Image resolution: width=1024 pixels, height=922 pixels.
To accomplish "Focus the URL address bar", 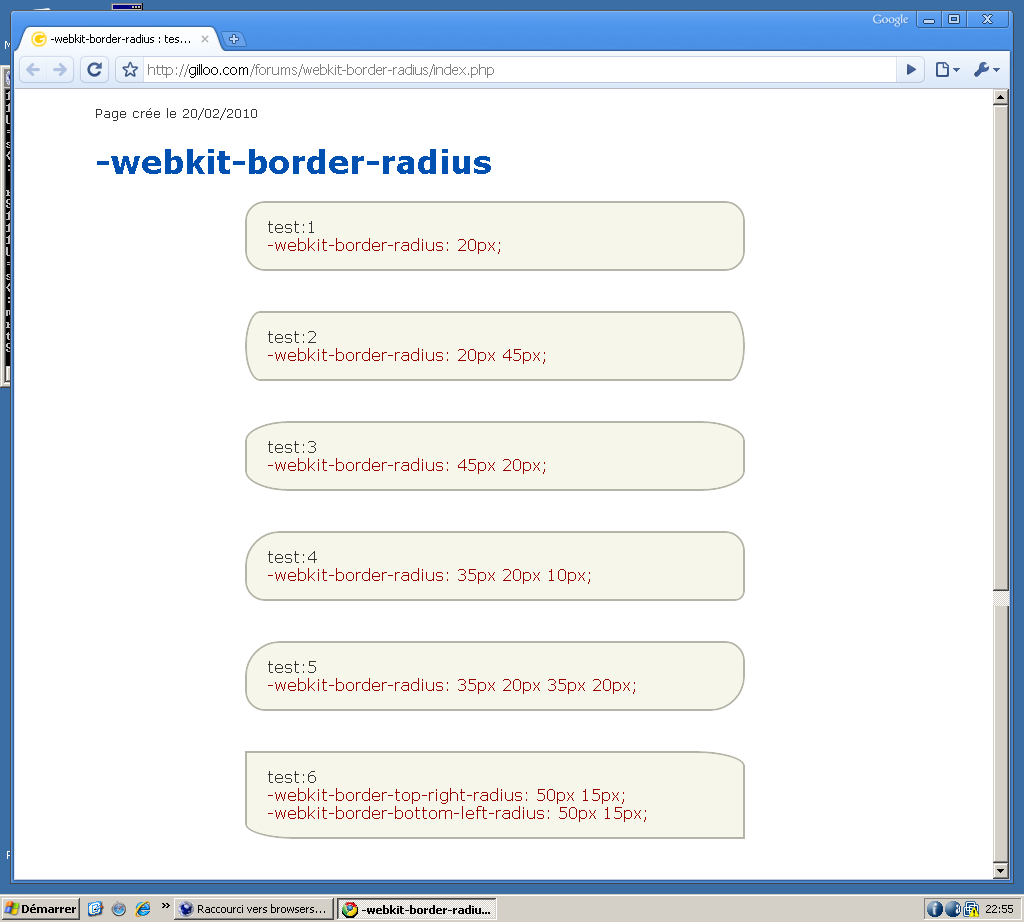I will click(519, 70).
